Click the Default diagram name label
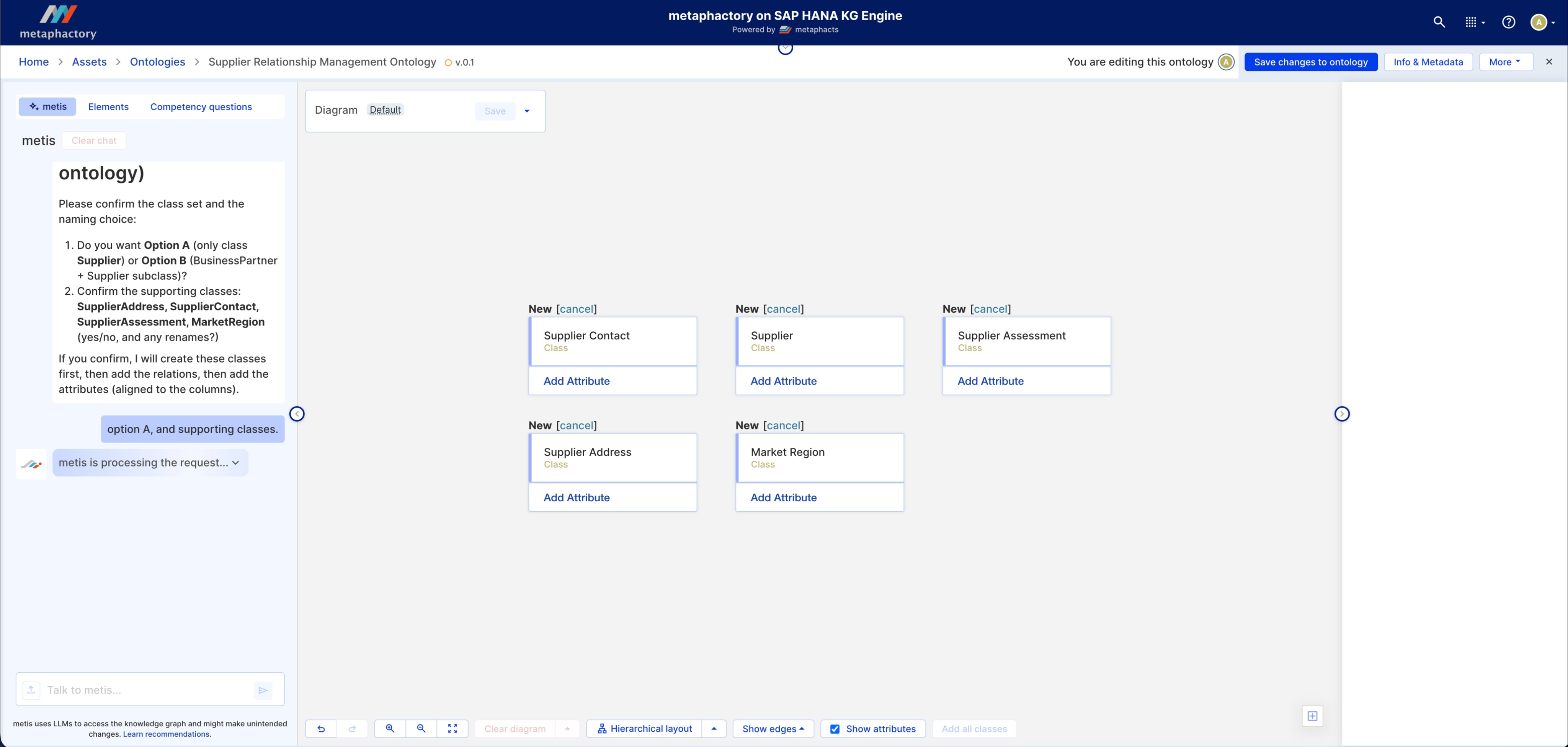 pos(385,110)
